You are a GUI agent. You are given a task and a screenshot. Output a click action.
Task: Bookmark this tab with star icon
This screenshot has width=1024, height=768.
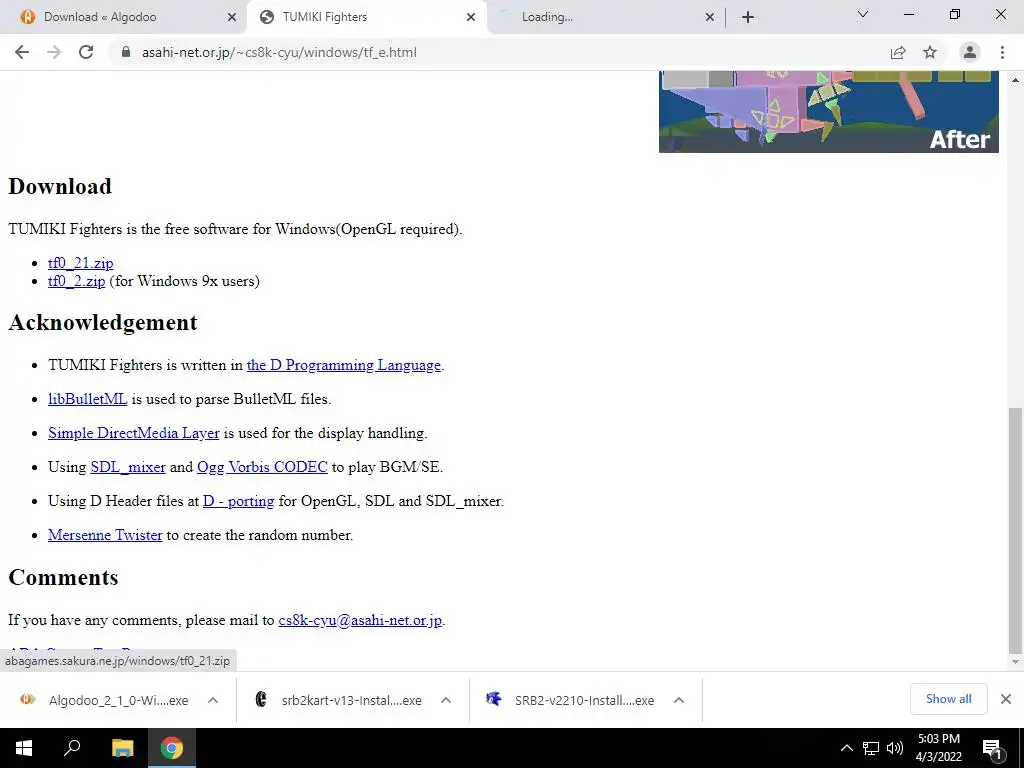click(x=930, y=52)
